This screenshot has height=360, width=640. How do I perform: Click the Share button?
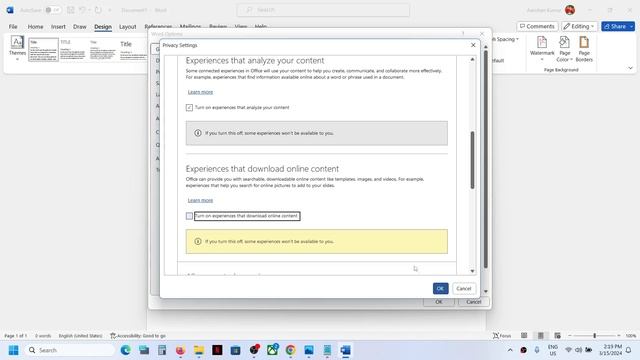(615, 26)
